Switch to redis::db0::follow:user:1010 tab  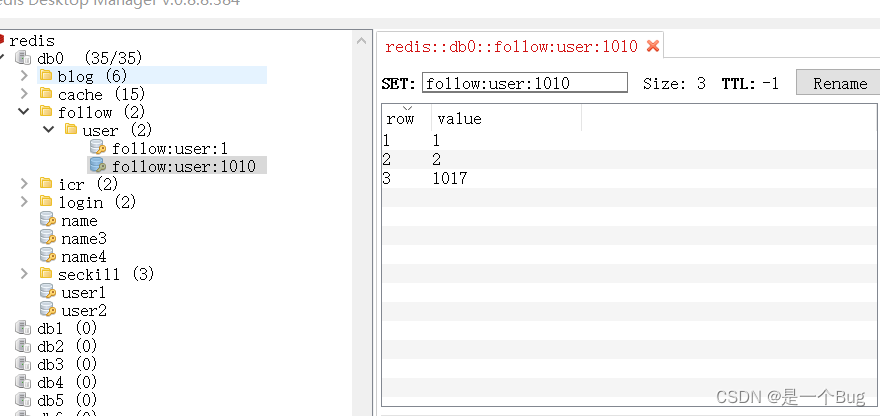tap(511, 46)
